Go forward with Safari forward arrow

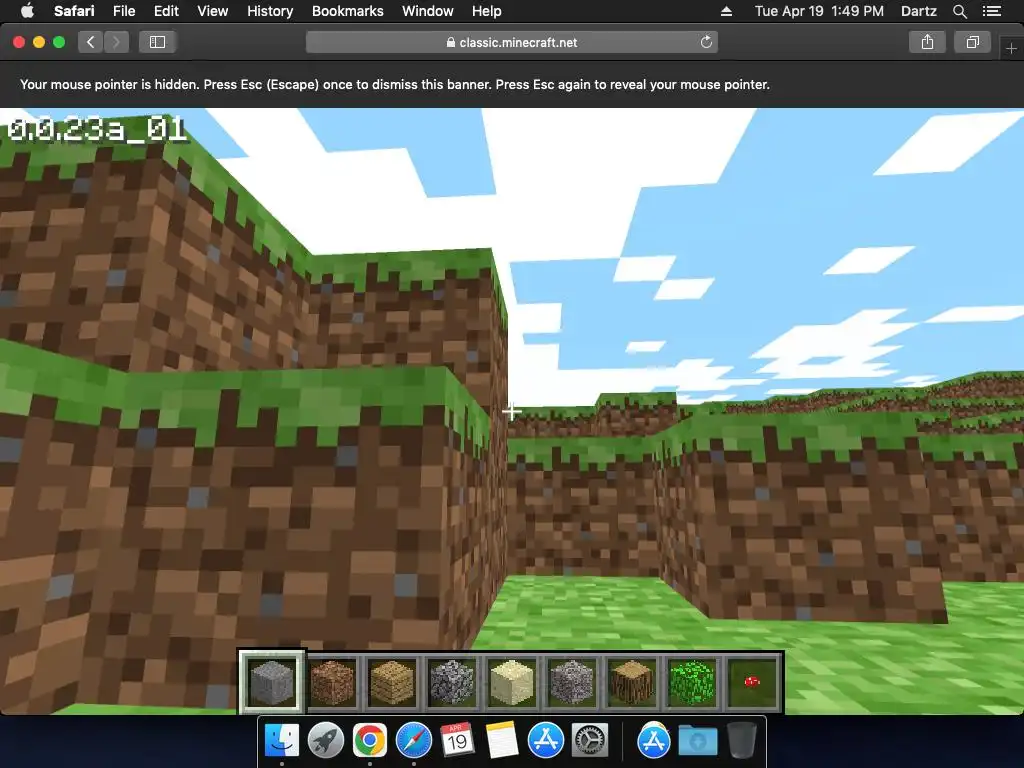point(116,42)
